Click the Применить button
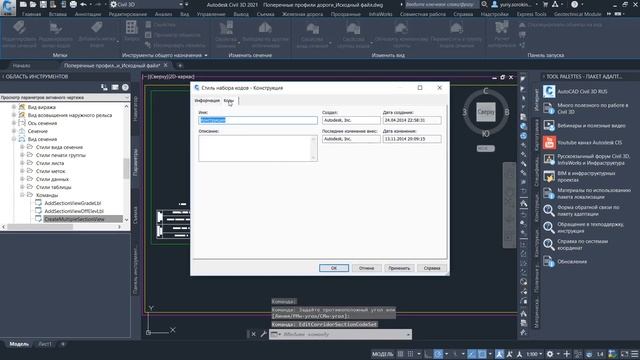640x360 pixels. [x=399, y=268]
